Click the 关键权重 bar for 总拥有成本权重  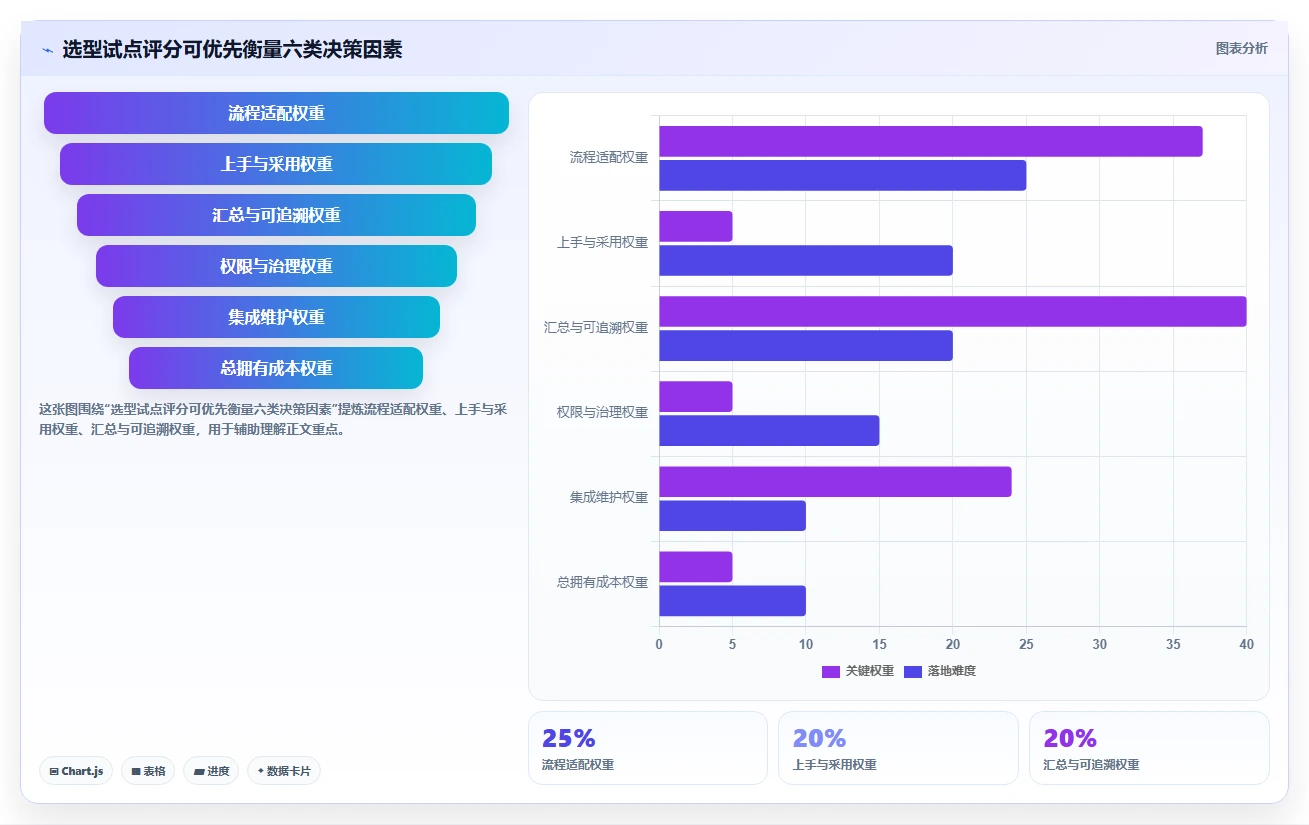(696, 566)
